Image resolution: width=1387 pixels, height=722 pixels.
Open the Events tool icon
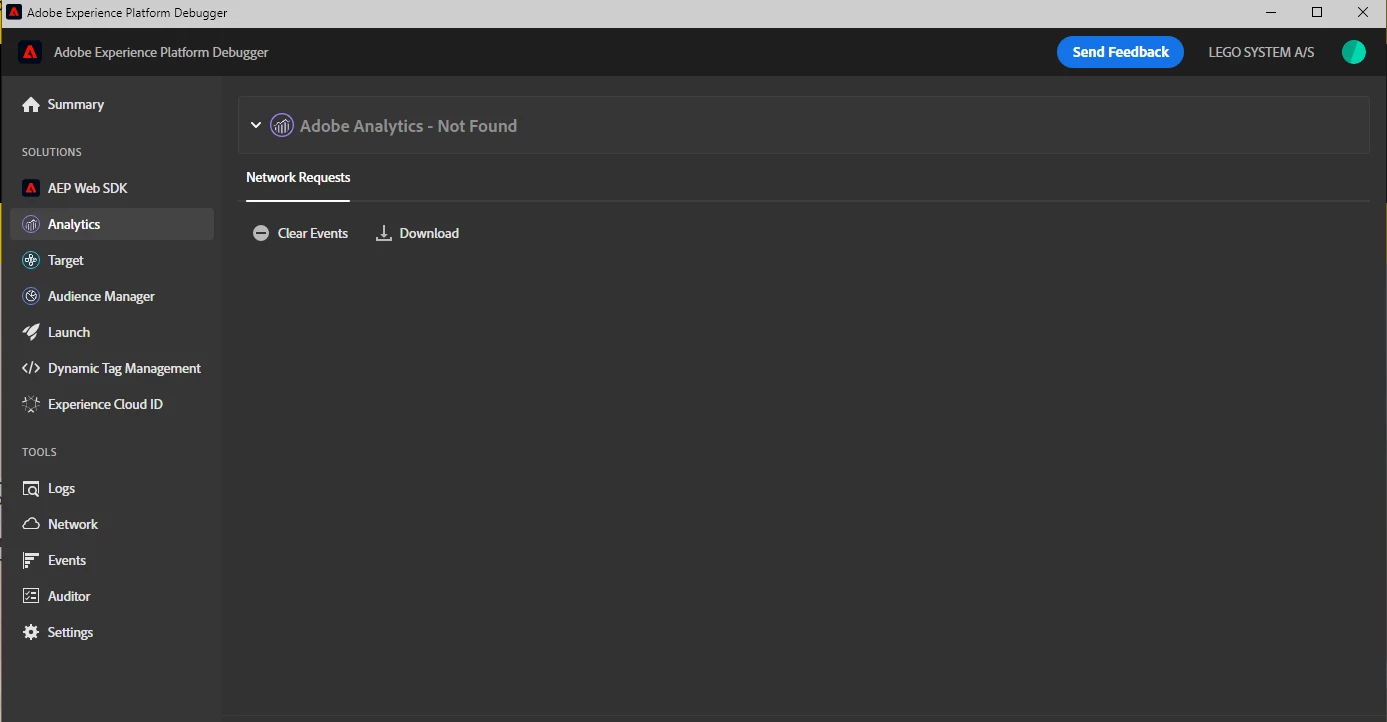(31, 560)
